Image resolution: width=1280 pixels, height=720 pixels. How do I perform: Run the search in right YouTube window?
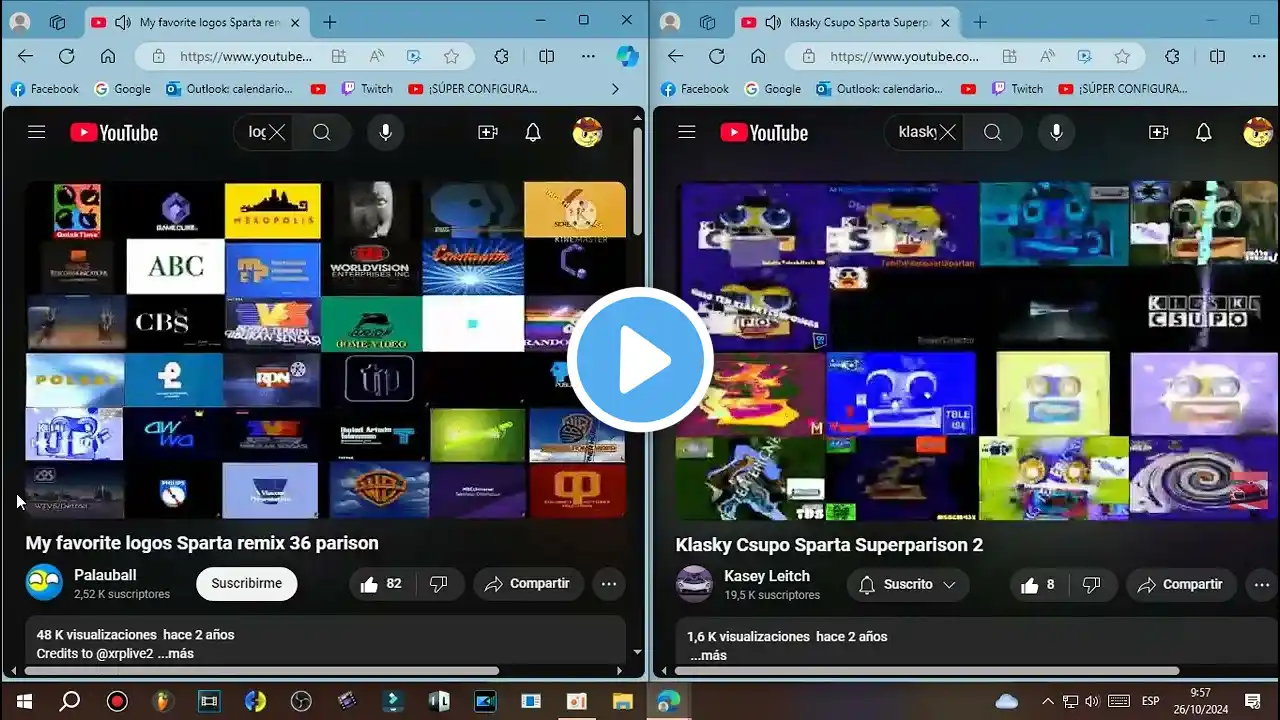click(x=992, y=132)
